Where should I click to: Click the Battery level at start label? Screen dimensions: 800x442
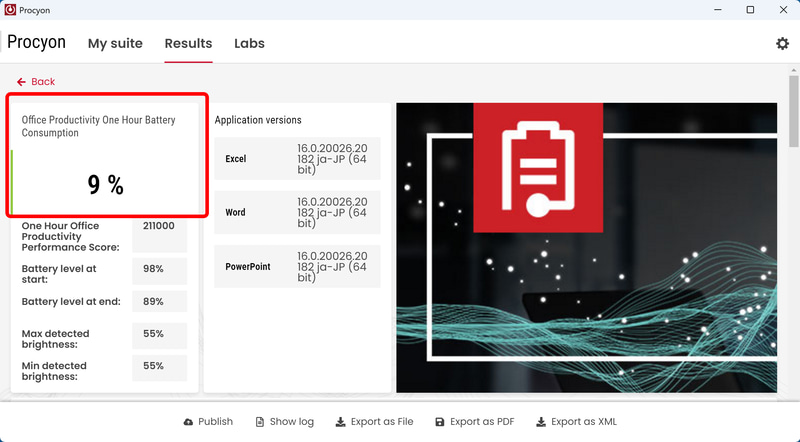[59, 274]
